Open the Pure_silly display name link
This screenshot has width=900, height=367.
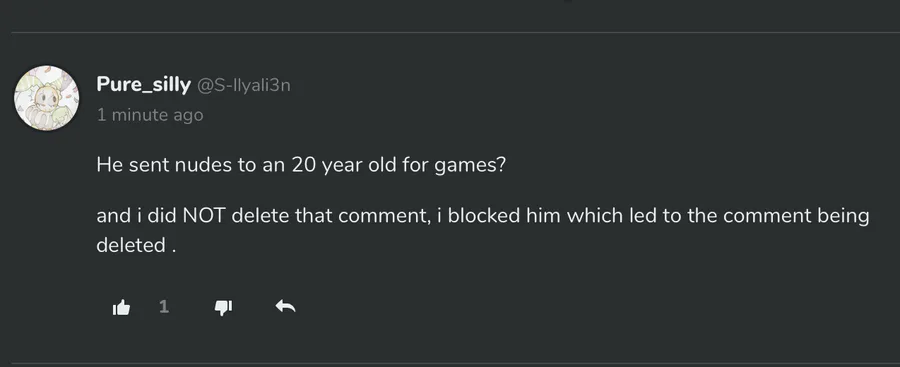tap(143, 84)
